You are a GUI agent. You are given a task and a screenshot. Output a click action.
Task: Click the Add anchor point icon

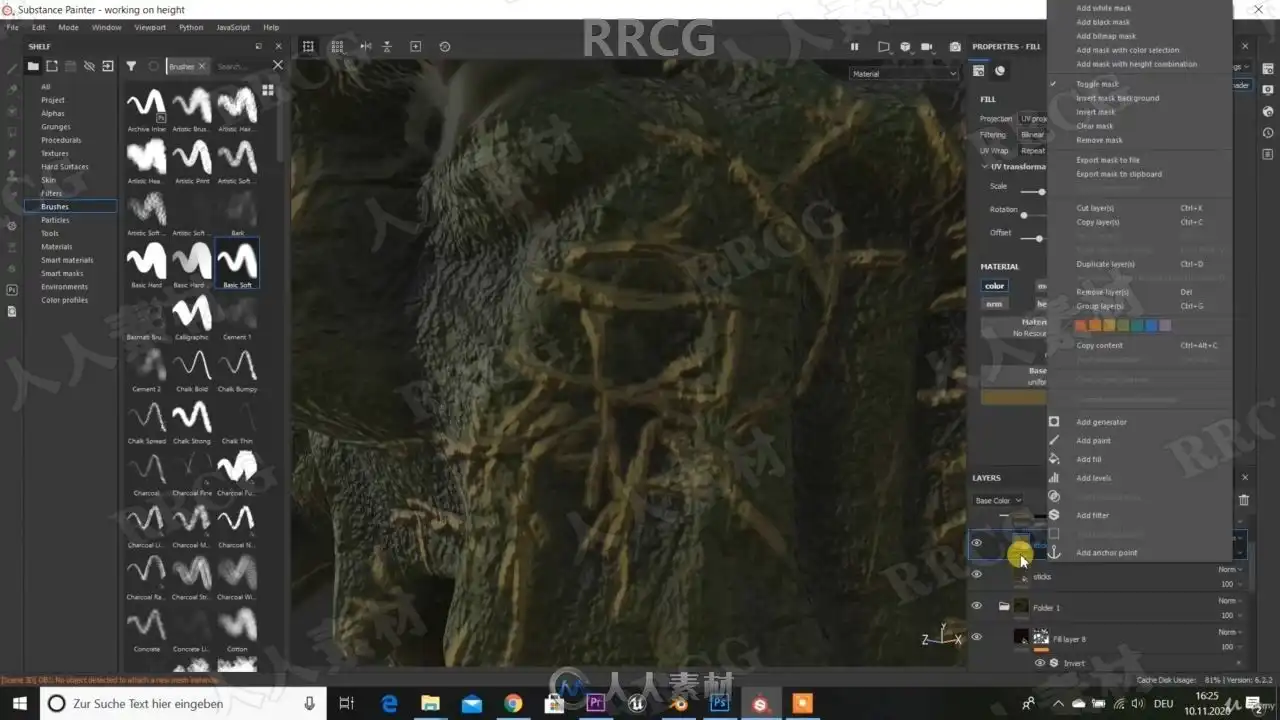pyautogui.click(x=1054, y=553)
